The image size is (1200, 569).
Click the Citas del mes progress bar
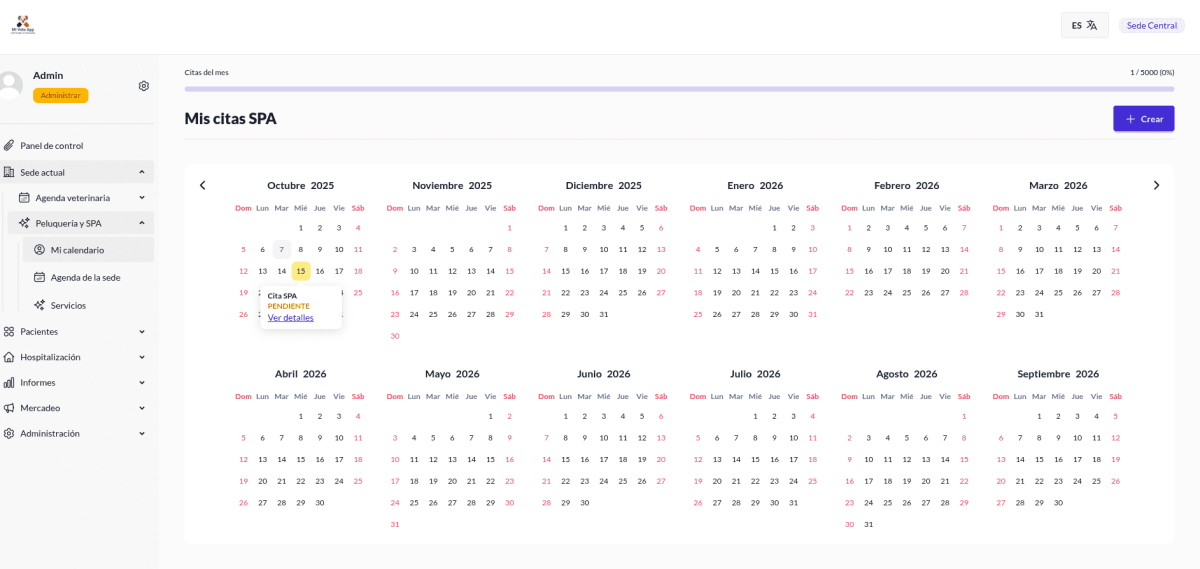click(679, 89)
